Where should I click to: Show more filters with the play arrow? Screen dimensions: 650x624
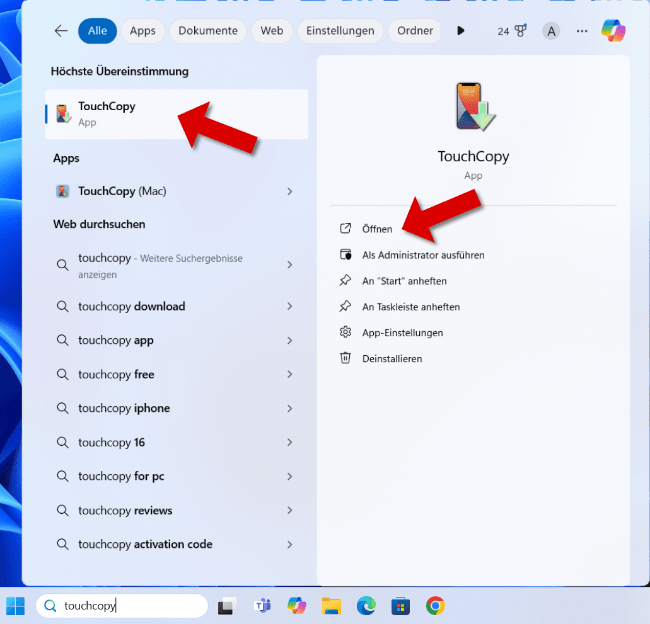tap(461, 31)
